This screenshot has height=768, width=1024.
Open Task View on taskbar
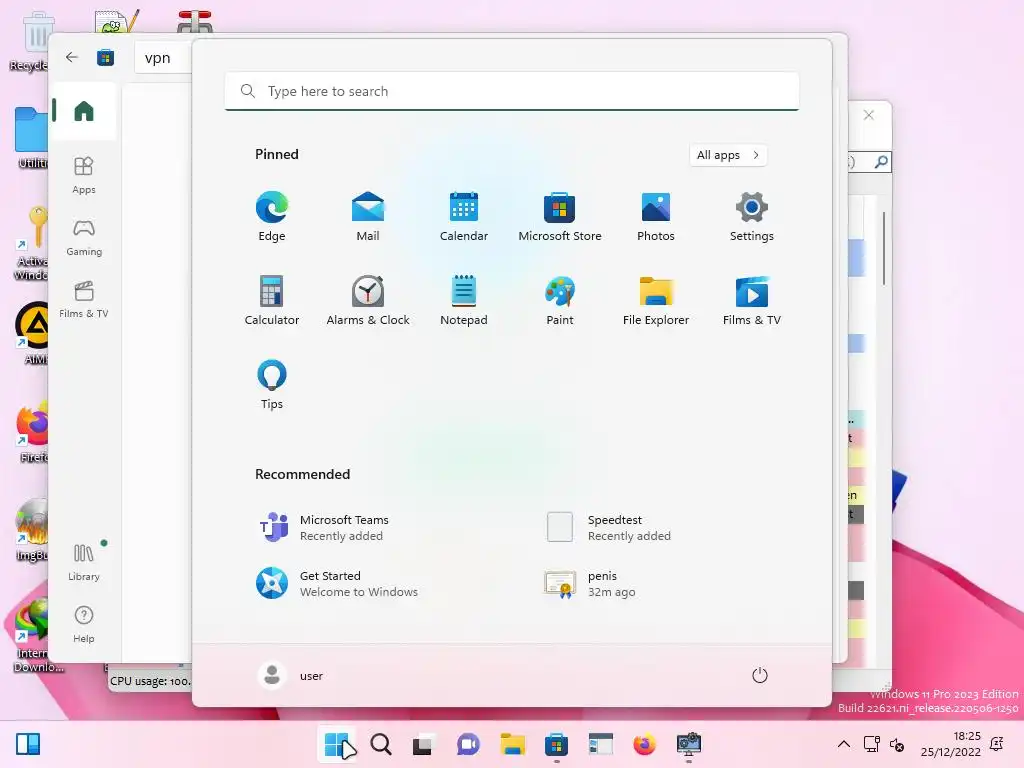click(x=423, y=744)
